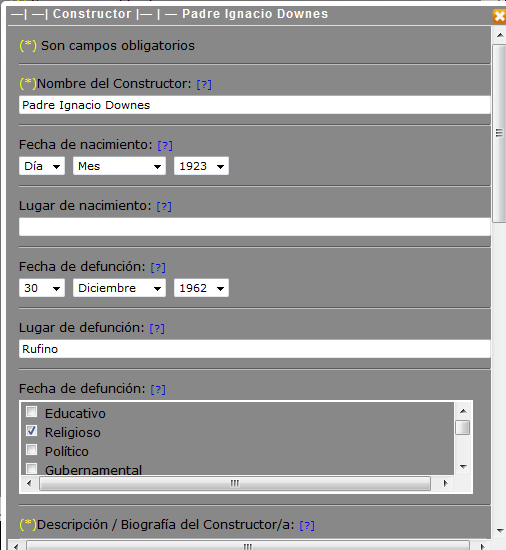Close the Constructor dialog with orange X
506x550 pixels.
tap(499, 16)
